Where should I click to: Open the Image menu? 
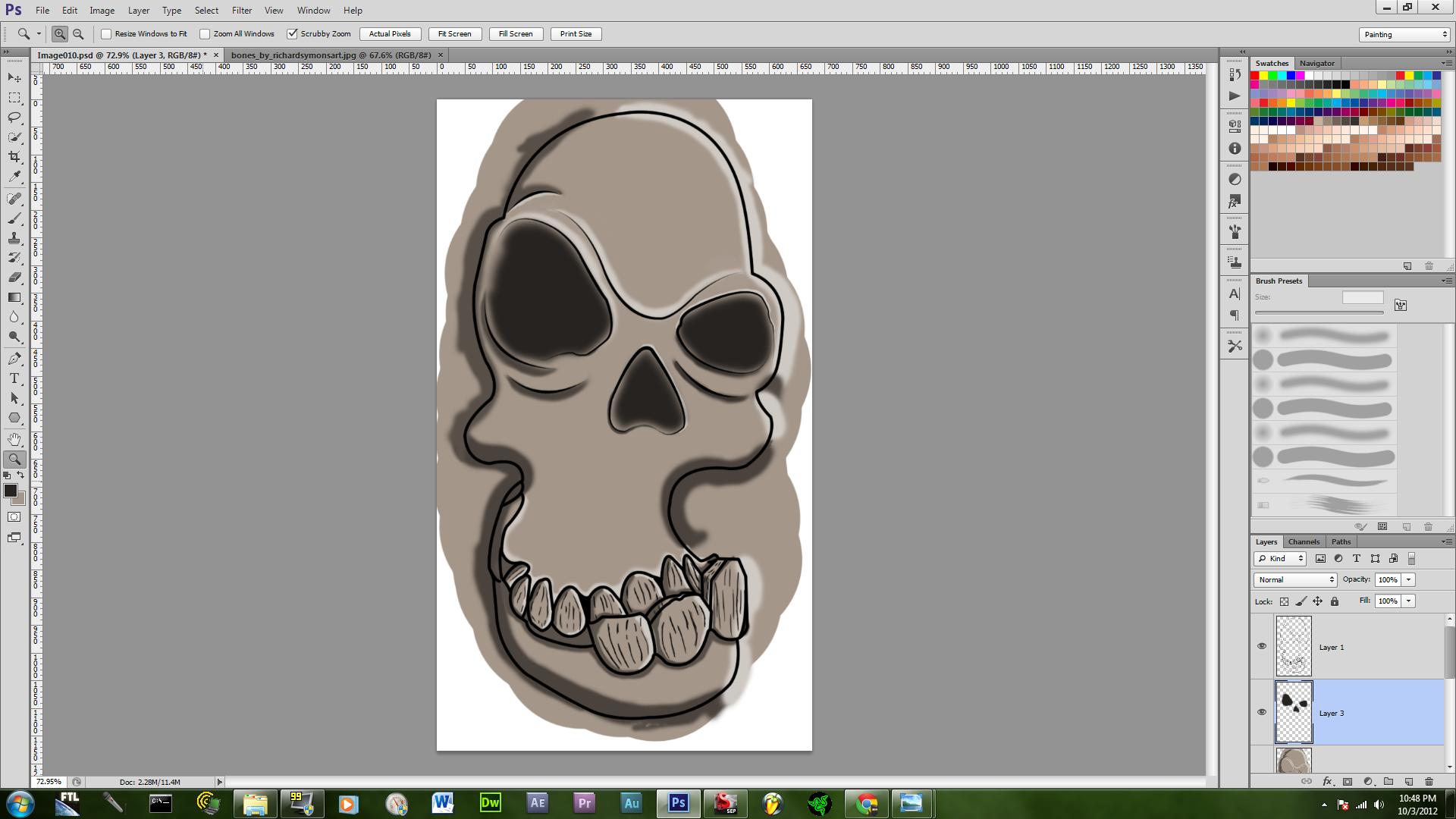point(102,11)
